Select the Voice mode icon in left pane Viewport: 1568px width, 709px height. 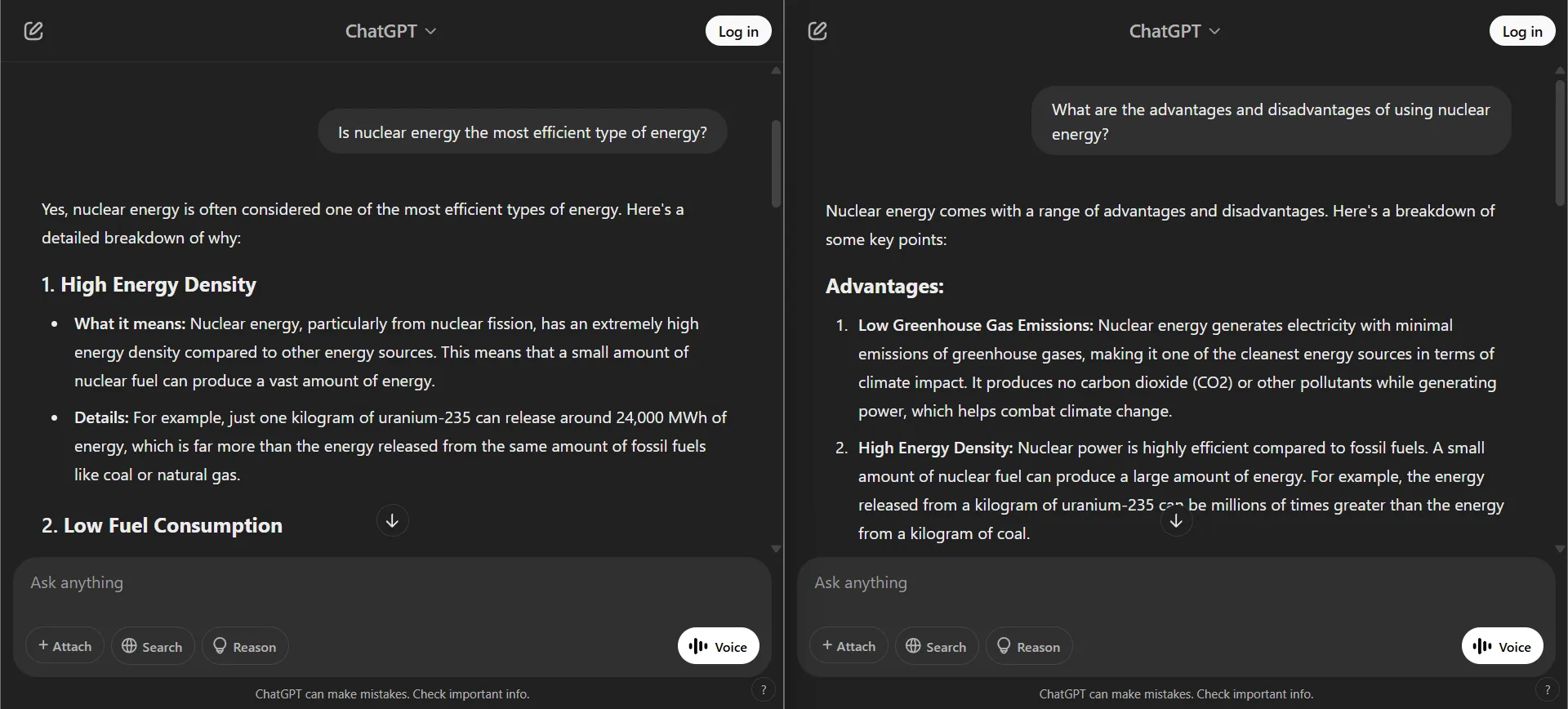click(x=697, y=645)
